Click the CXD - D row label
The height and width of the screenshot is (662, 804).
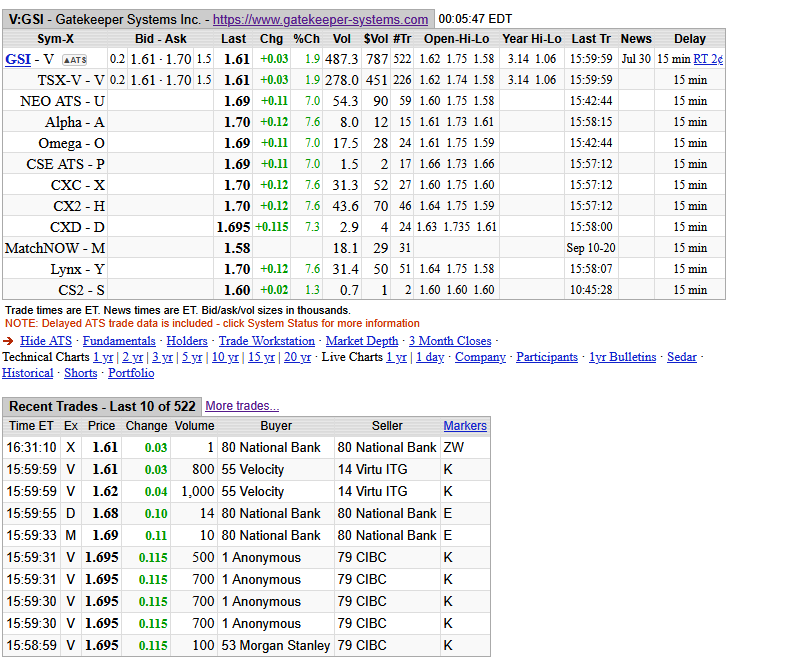[x=77, y=227]
